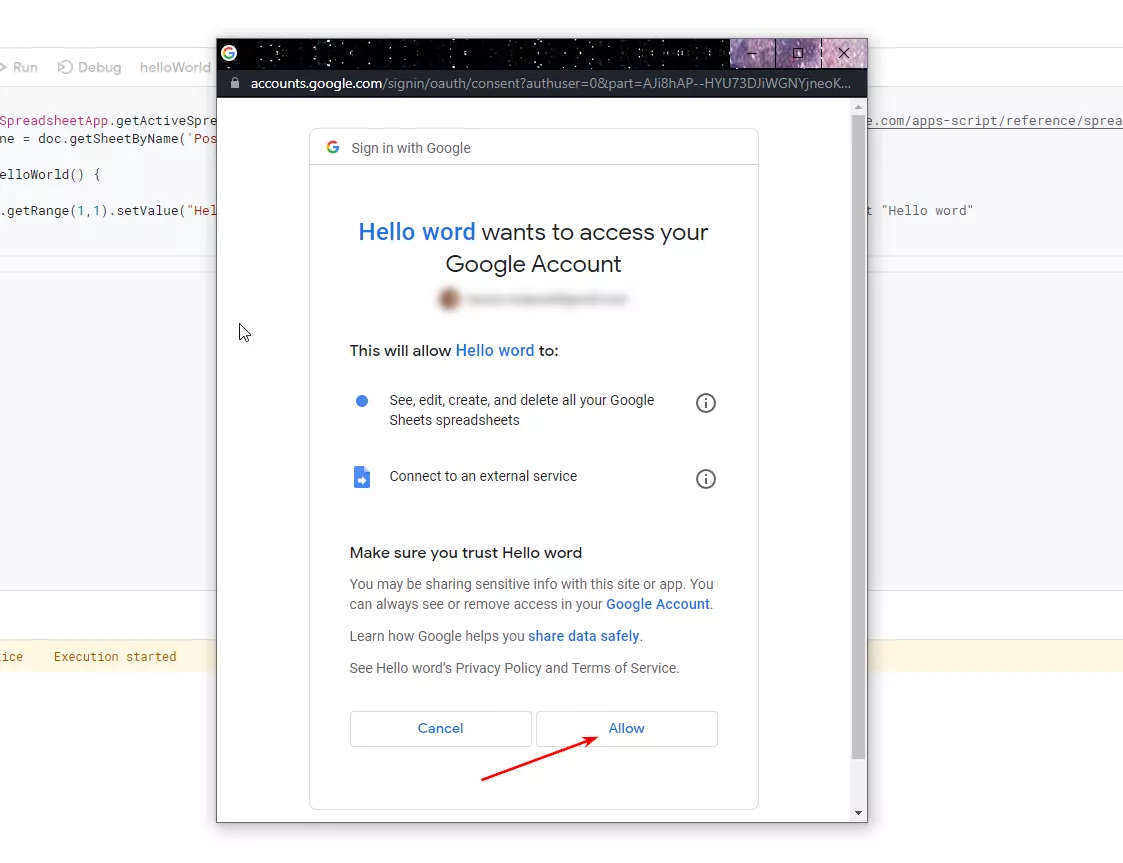Click the popup vertical scrollbar thumb
Image resolution: width=1123 pixels, height=863 pixels.
(858, 437)
